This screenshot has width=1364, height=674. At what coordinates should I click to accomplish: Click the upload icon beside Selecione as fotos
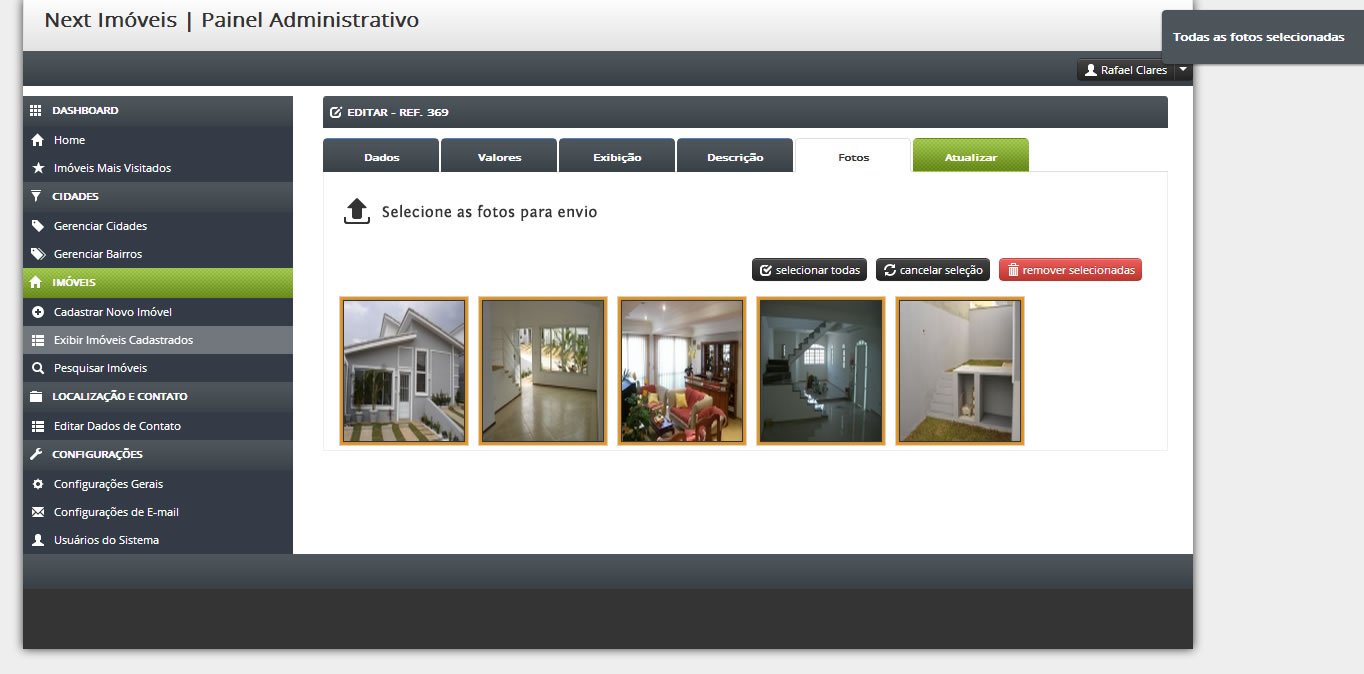click(357, 211)
